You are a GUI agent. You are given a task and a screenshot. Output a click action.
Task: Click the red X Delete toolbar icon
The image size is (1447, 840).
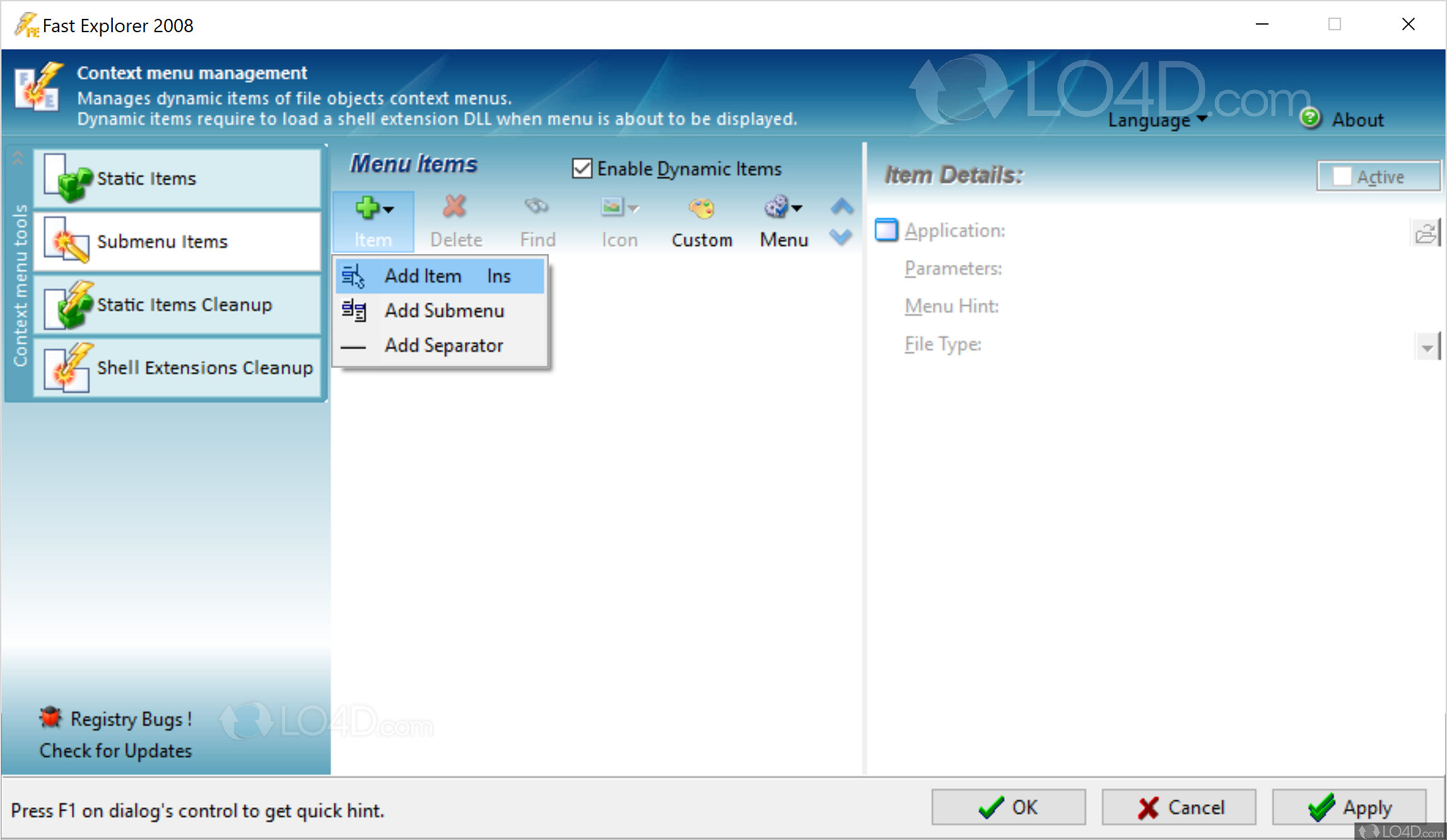pos(454,207)
